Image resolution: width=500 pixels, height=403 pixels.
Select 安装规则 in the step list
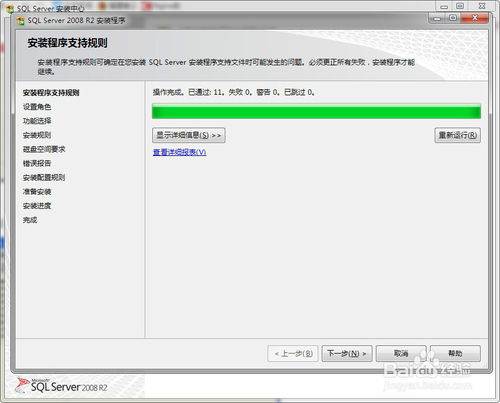point(37,135)
